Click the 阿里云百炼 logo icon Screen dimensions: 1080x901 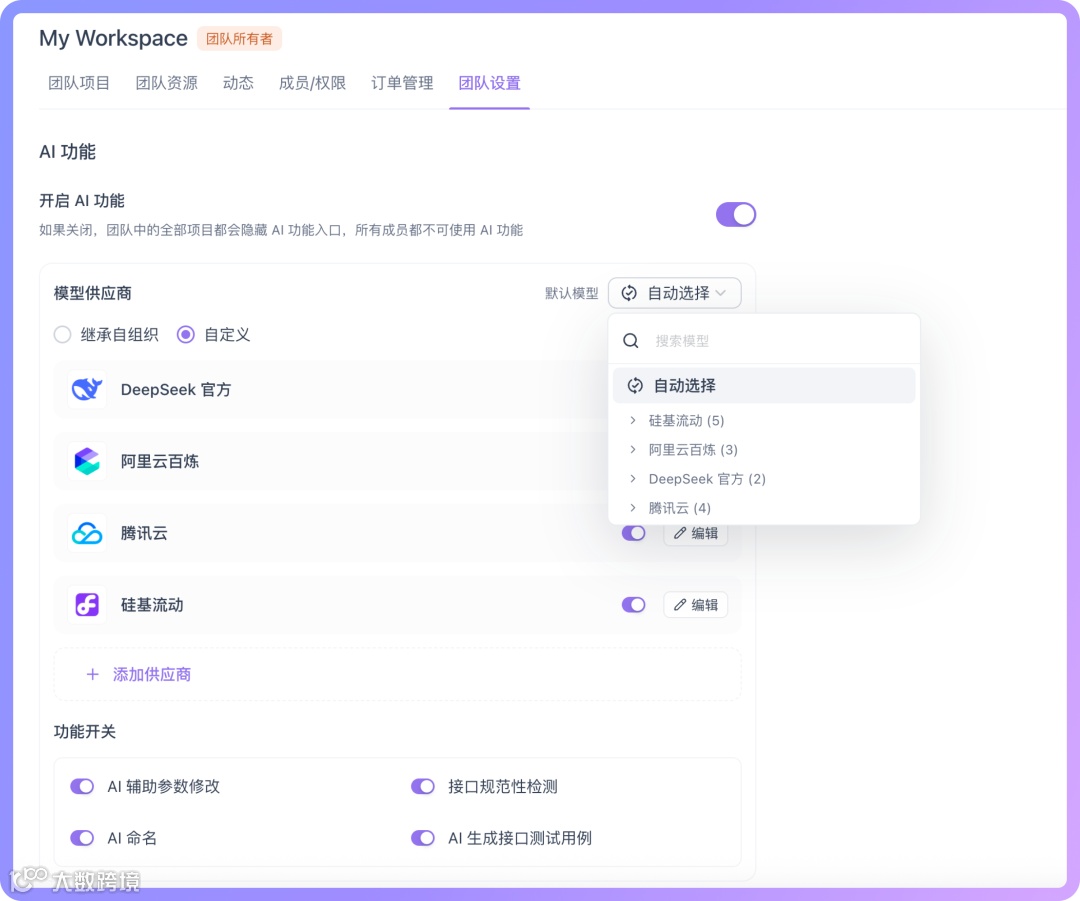click(x=87, y=461)
